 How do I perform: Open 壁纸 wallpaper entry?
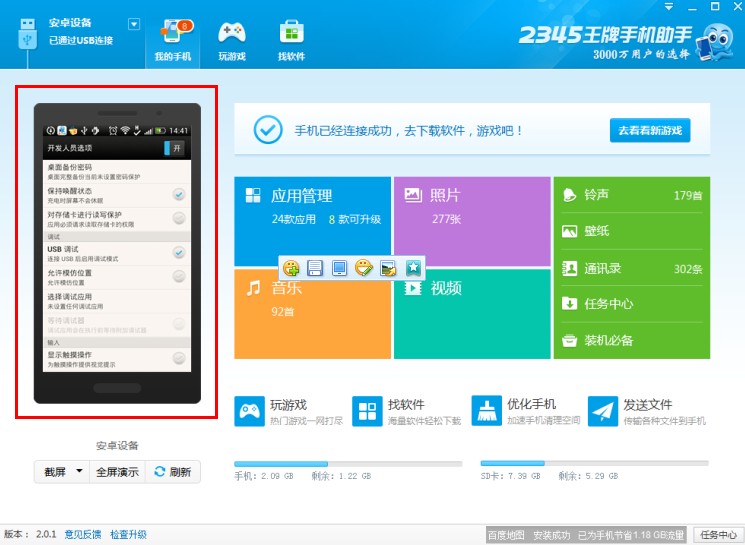(x=632, y=231)
